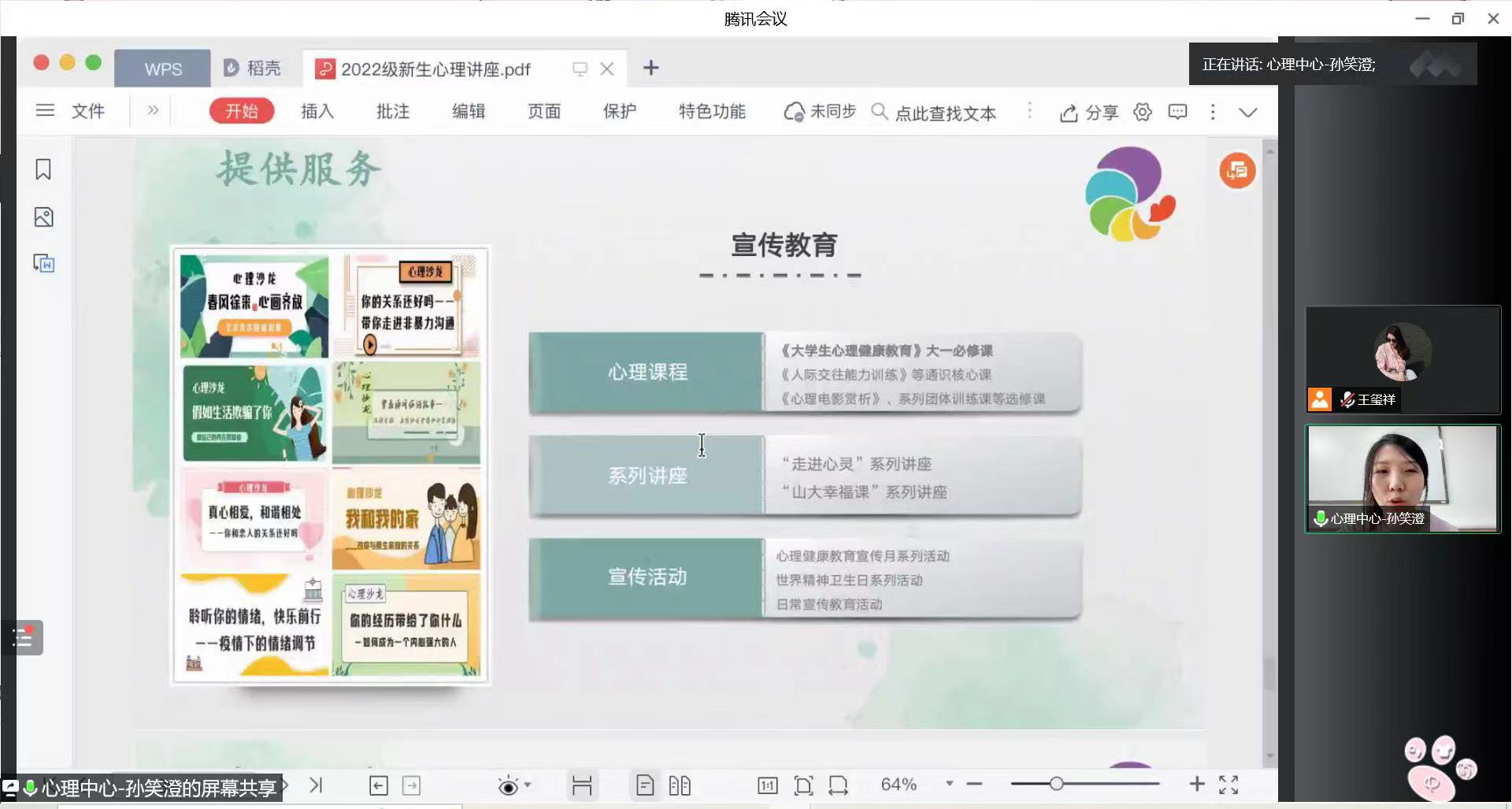1512x809 pixels.
Task: Toggle single page view mode
Action: pyautogui.click(x=644, y=785)
